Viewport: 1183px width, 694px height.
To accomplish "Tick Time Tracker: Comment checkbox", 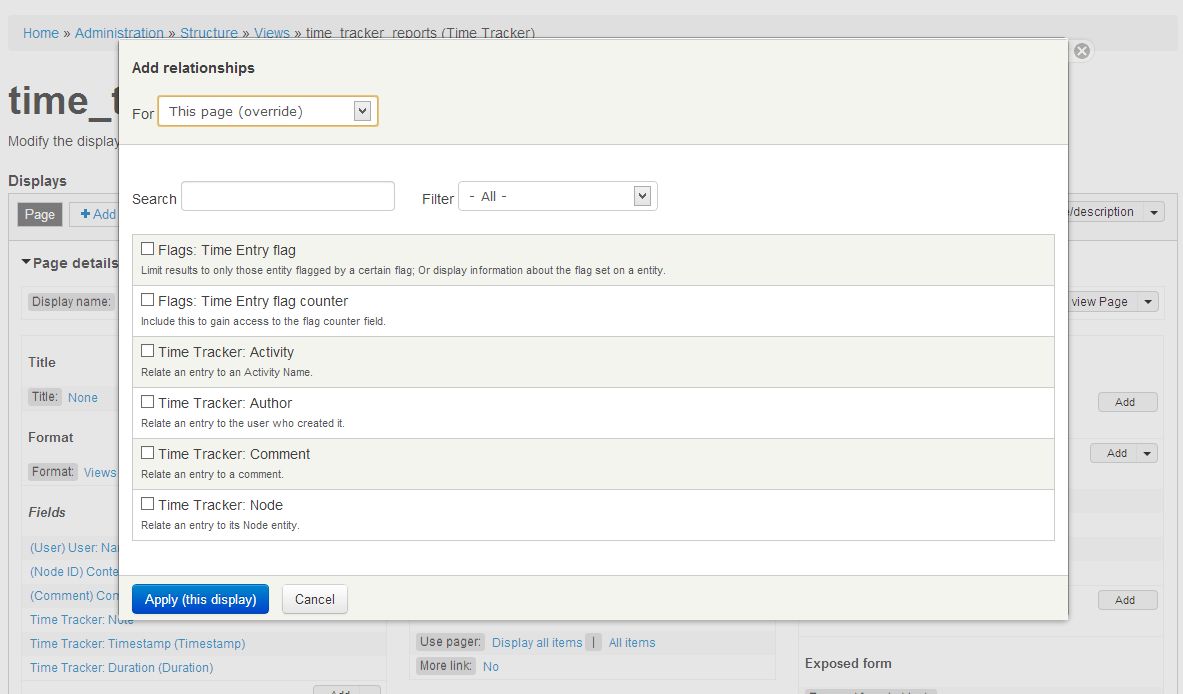I will tap(148, 453).
